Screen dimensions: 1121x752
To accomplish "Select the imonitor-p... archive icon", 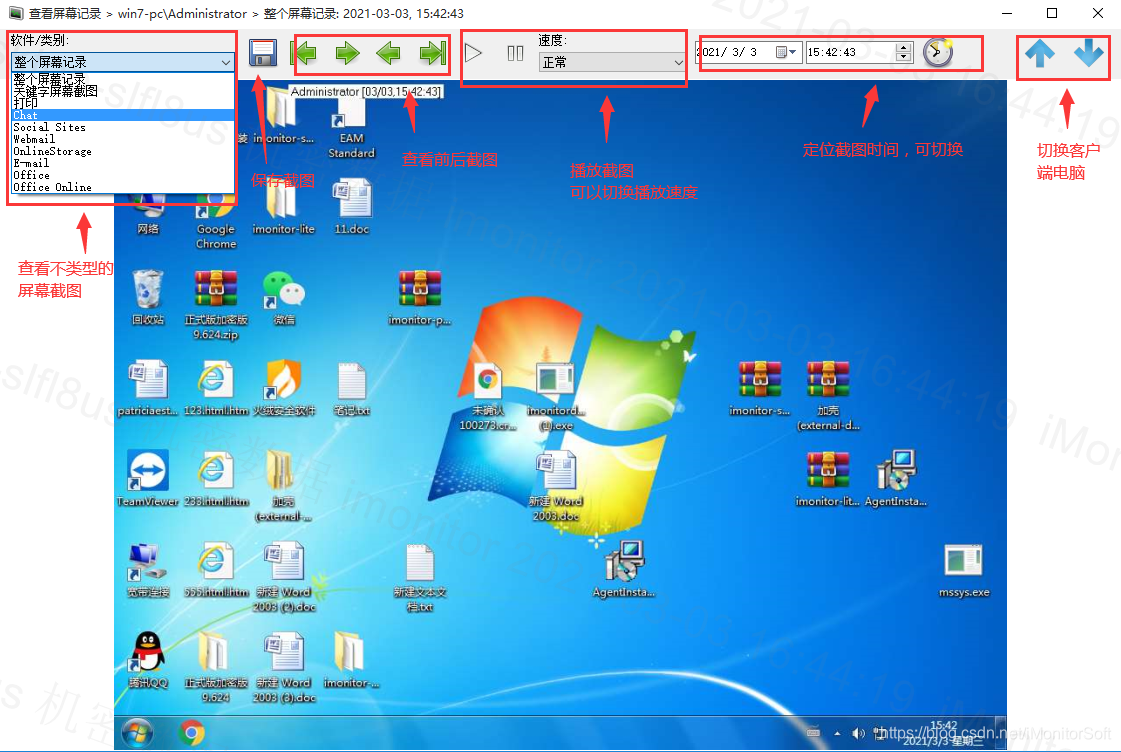I will (x=420, y=297).
